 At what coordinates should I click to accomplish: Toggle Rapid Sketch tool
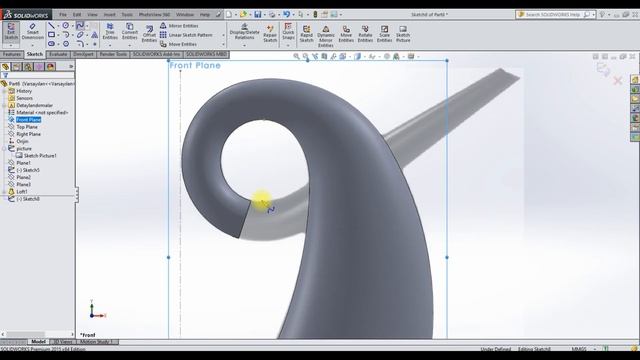(x=307, y=33)
